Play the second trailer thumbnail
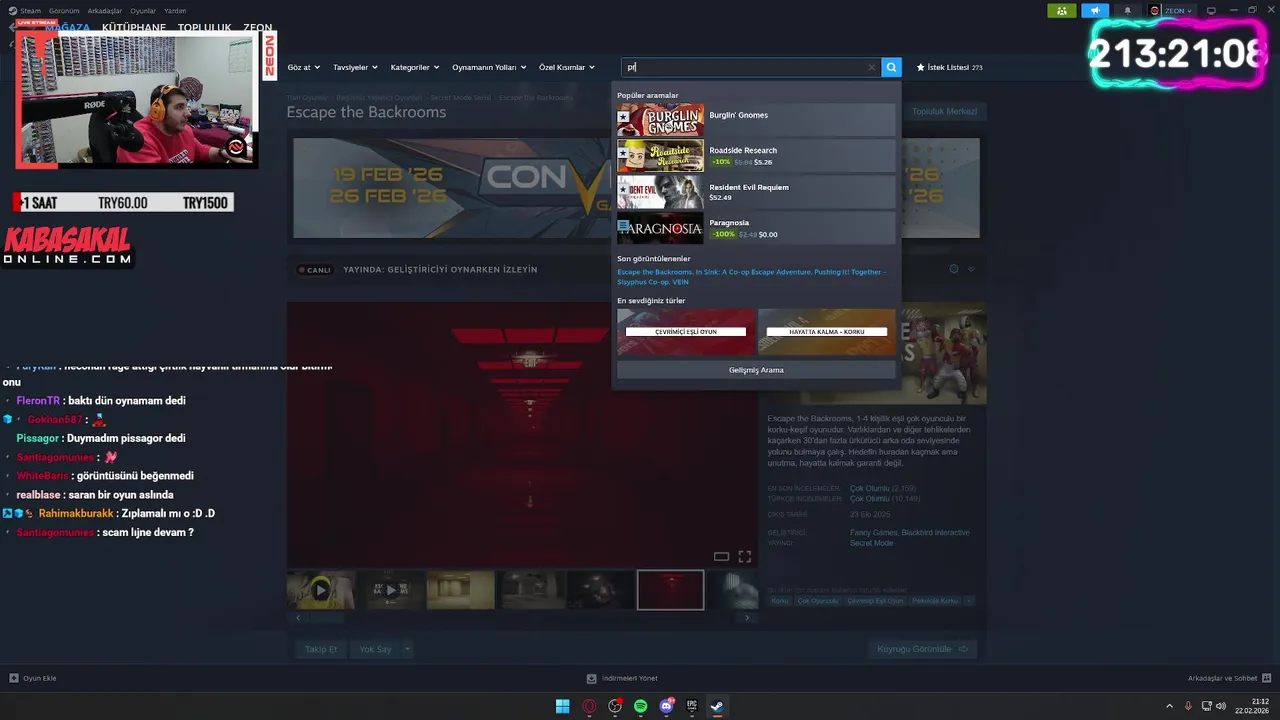The height and width of the screenshot is (720, 1280). click(391, 590)
